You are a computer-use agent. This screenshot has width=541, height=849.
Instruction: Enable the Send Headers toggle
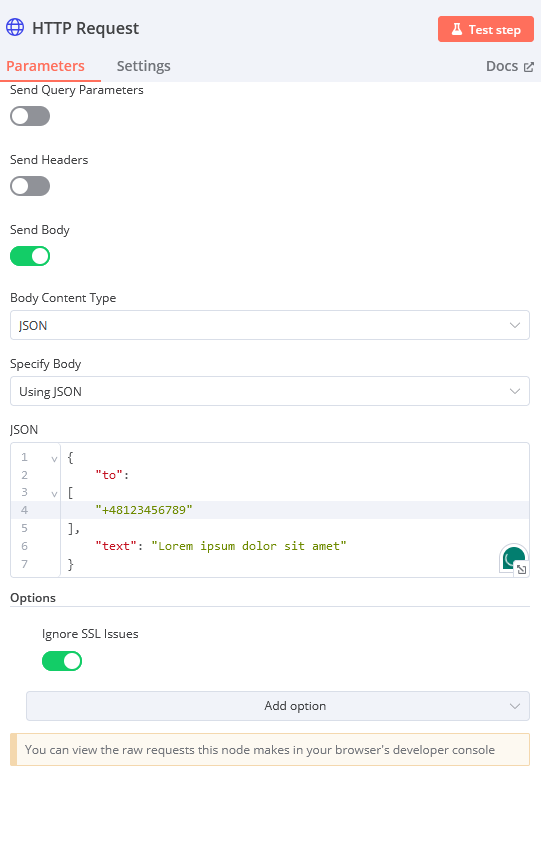(x=30, y=186)
